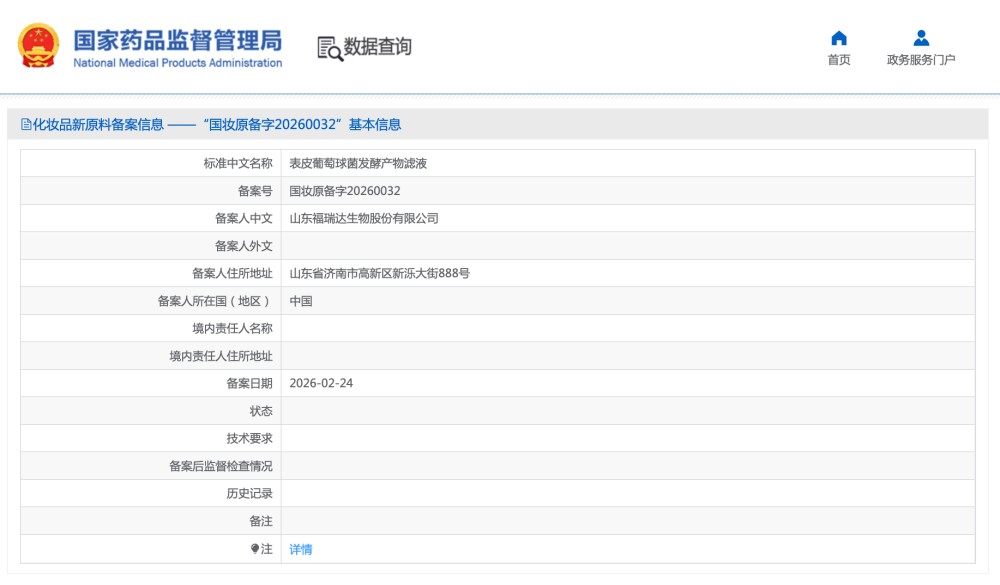The width and height of the screenshot is (1000, 585).
Task: Click the 技术要求 row label
Action: tap(249, 438)
